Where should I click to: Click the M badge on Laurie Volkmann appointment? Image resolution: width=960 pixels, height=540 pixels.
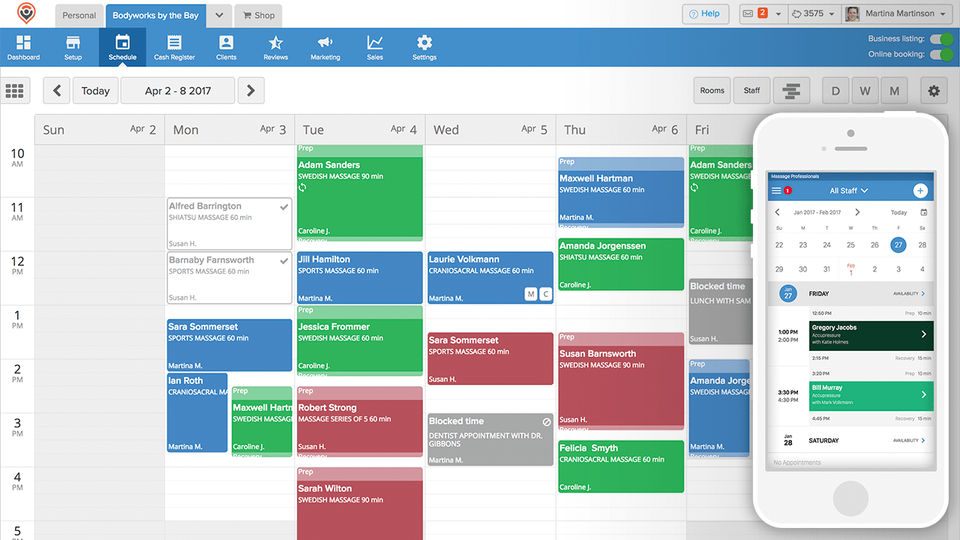531,294
